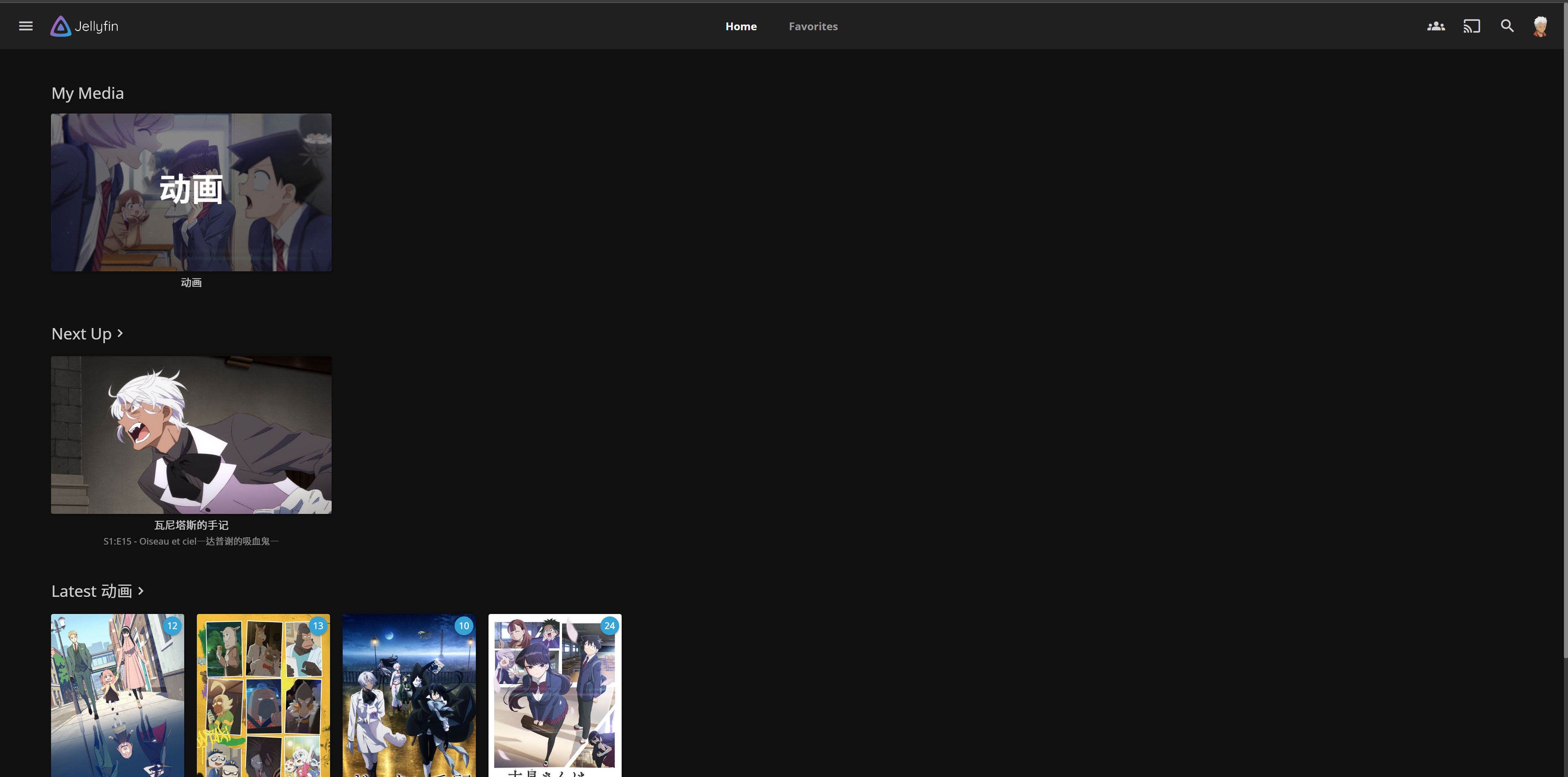
Task: Cast playback to another device
Action: click(1472, 26)
